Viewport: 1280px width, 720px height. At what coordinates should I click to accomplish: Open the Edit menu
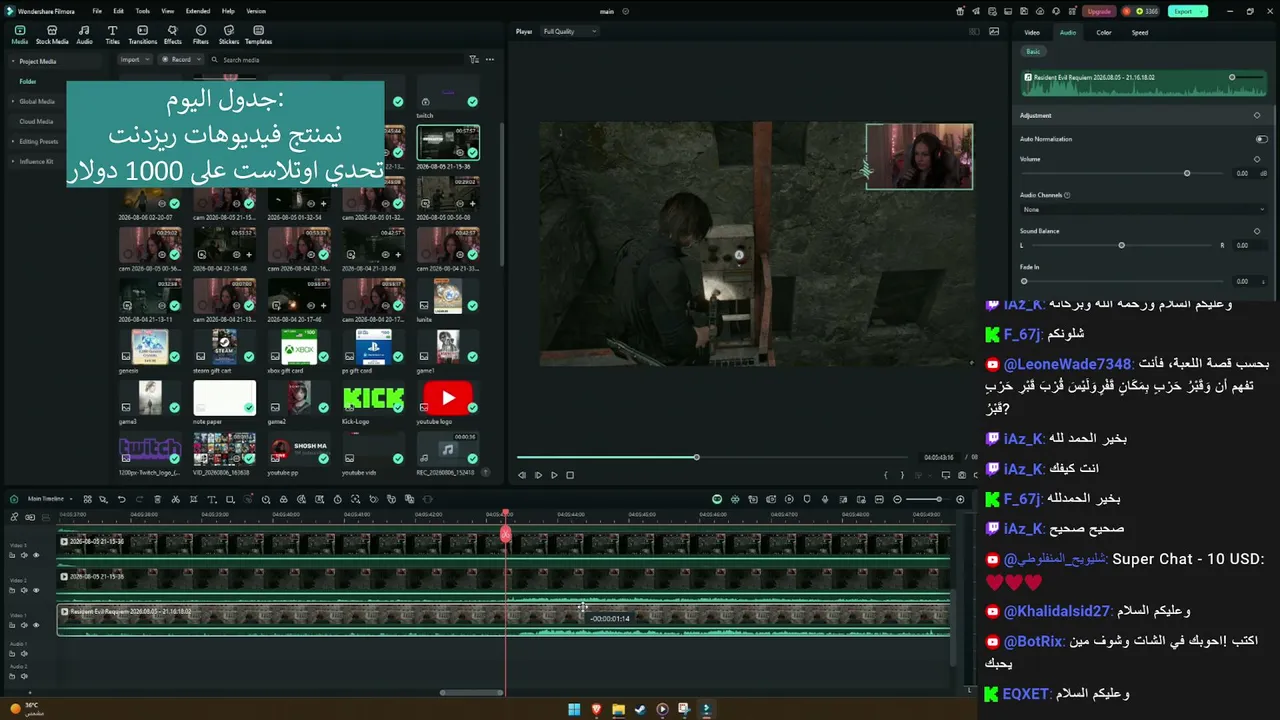tap(119, 11)
